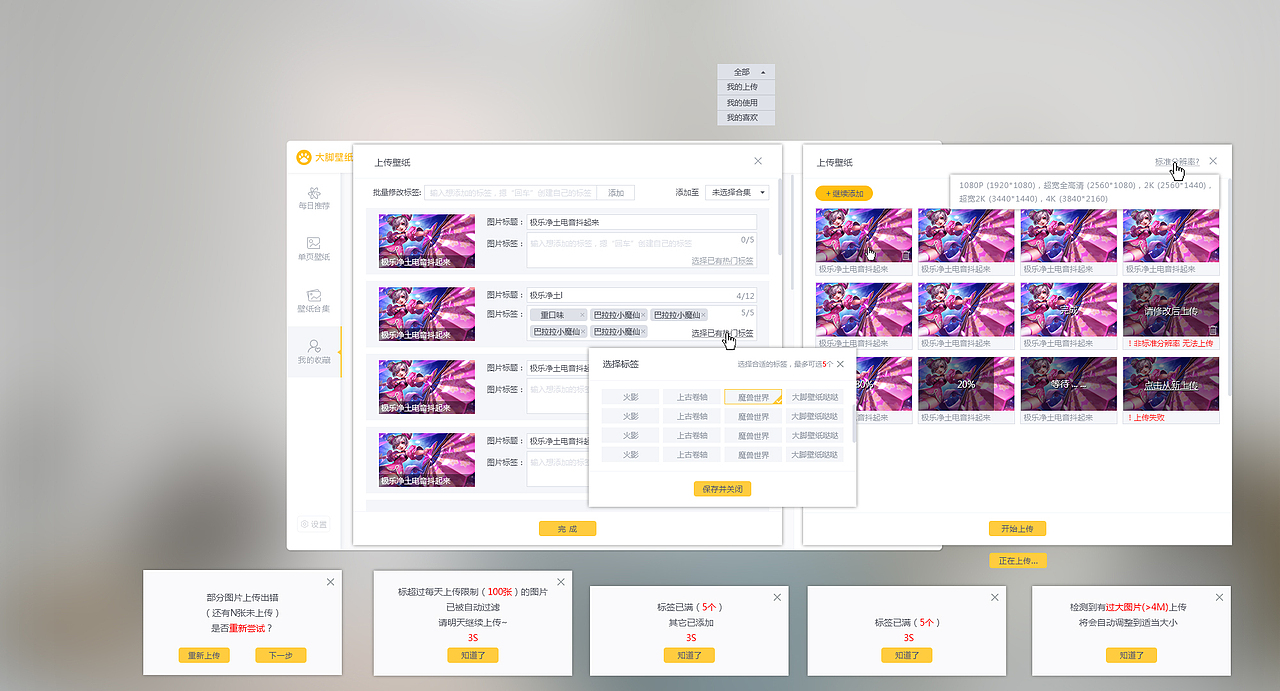Screen dimensions: 1280x691
Task: Select the 每日推荐 sidebar icon
Action: pyautogui.click(x=315, y=196)
